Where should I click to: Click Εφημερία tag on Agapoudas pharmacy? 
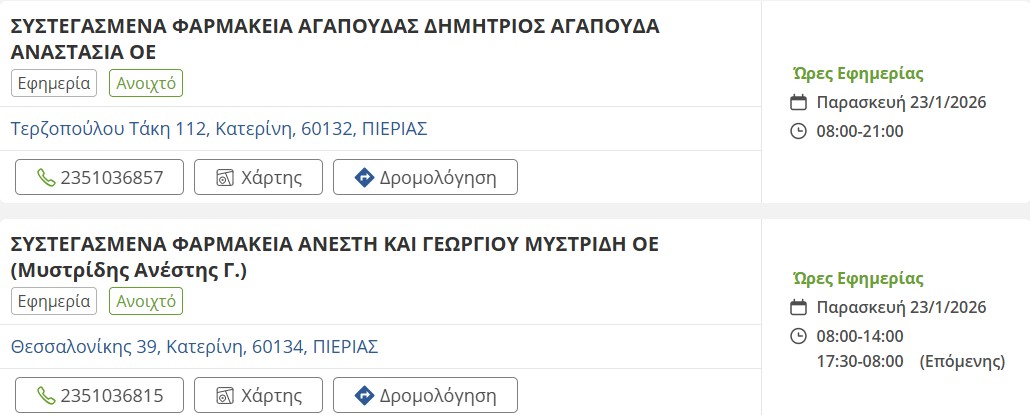pyautogui.click(x=54, y=83)
